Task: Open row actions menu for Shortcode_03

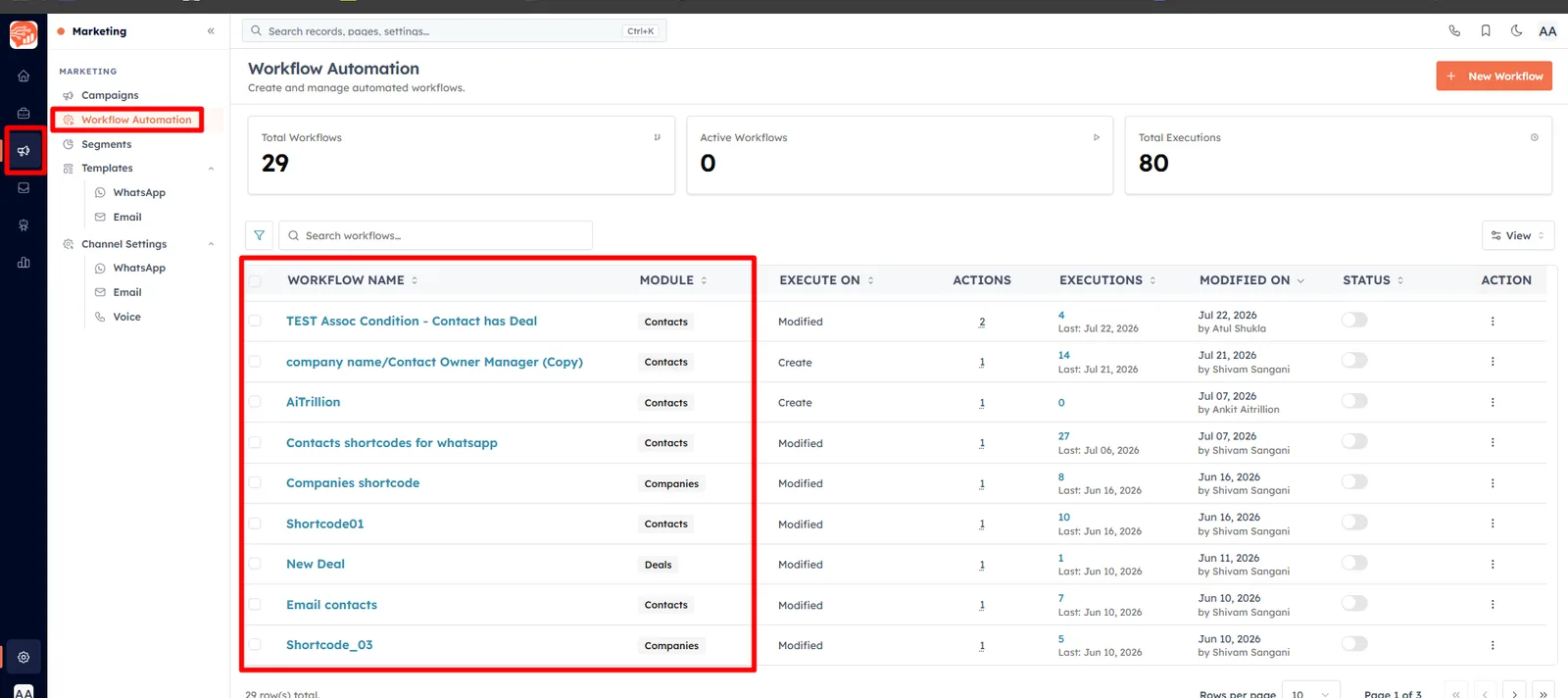Action: click(1493, 645)
